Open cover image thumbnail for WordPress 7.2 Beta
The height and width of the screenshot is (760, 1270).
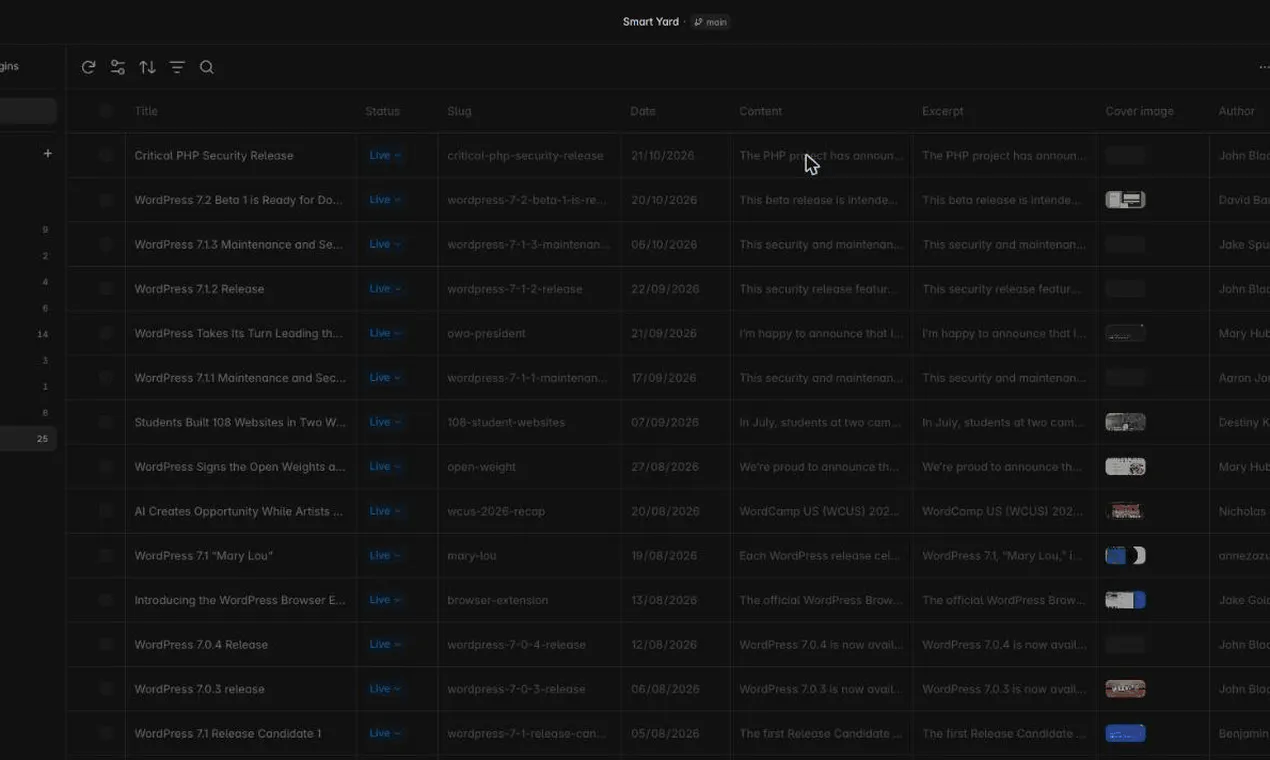[x=1125, y=200]
